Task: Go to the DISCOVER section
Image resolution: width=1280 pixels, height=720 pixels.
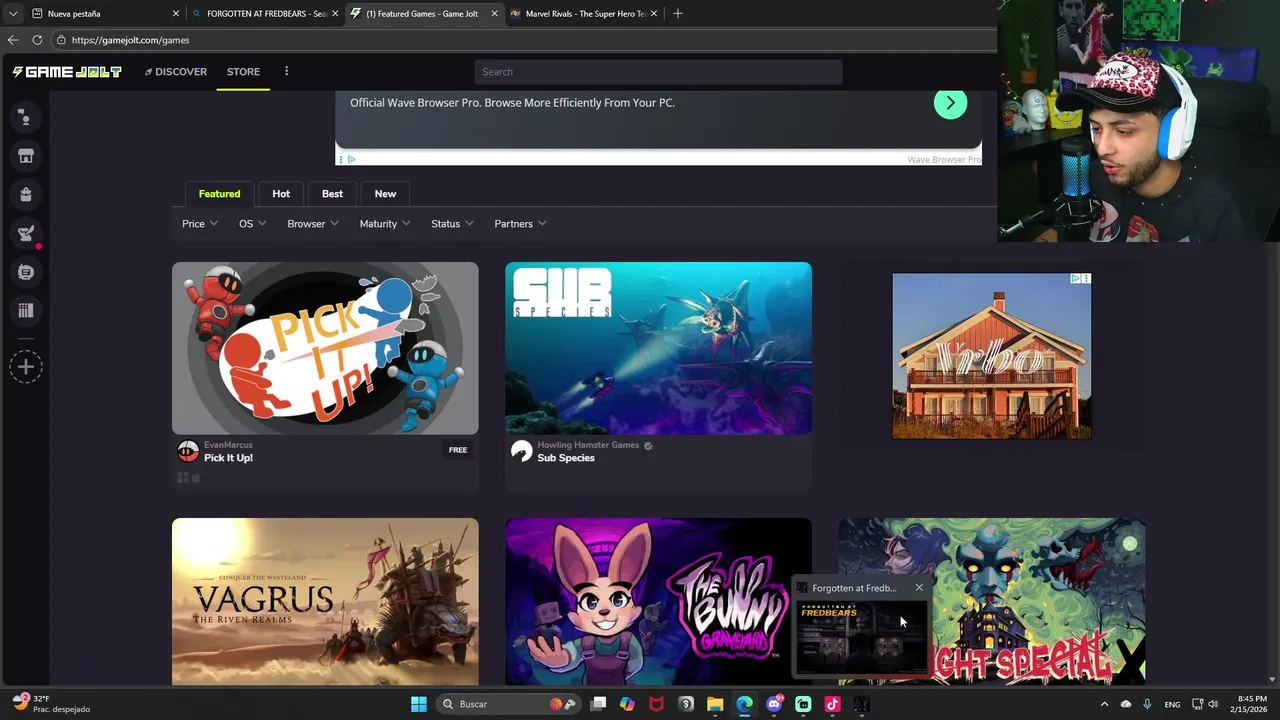Action: 175,72
